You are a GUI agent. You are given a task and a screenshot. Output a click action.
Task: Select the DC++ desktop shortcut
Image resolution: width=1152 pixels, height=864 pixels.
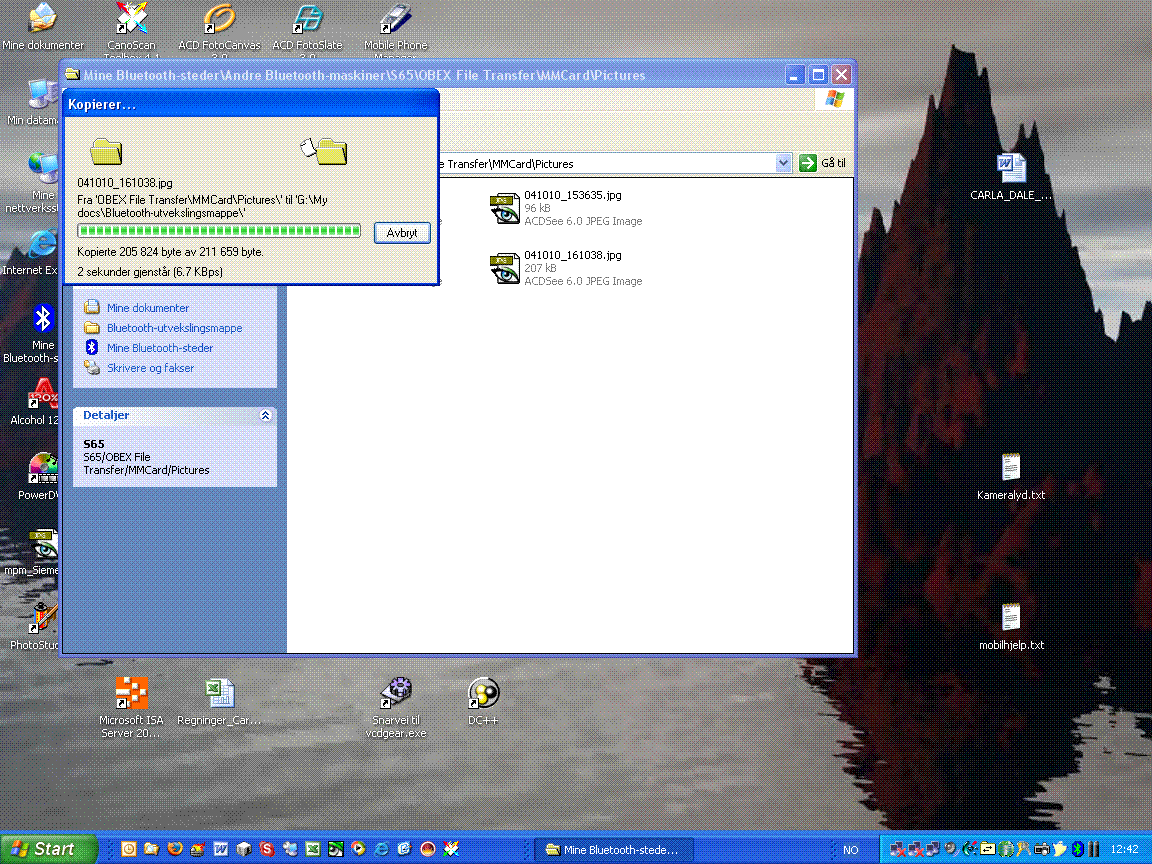coord(483,702)
